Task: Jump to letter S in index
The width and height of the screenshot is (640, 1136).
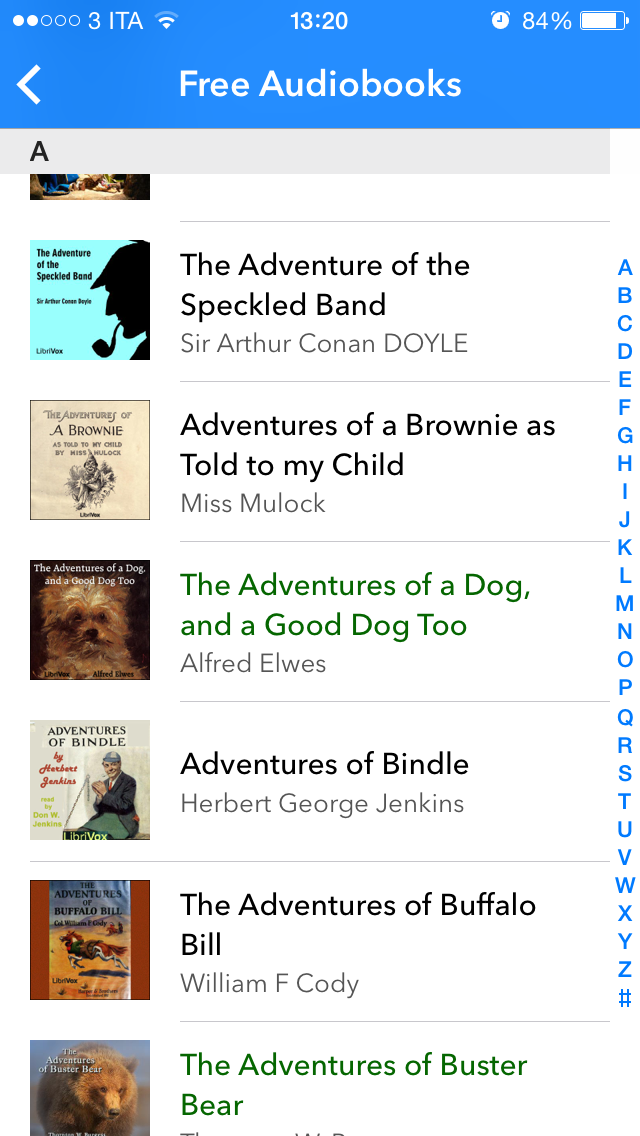Action: click(625, 772)
